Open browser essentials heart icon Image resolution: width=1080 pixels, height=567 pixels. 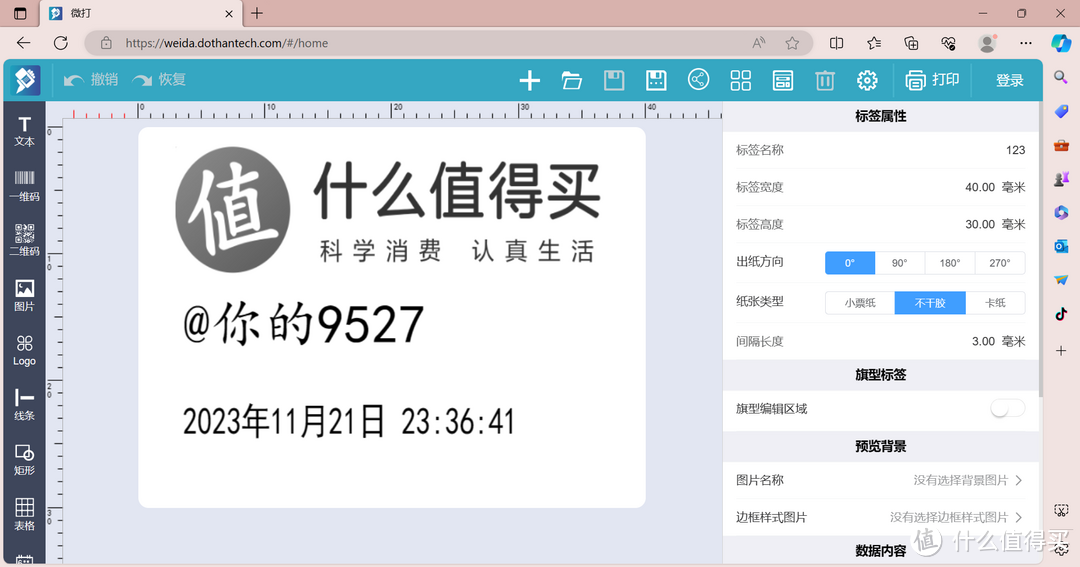948,43
